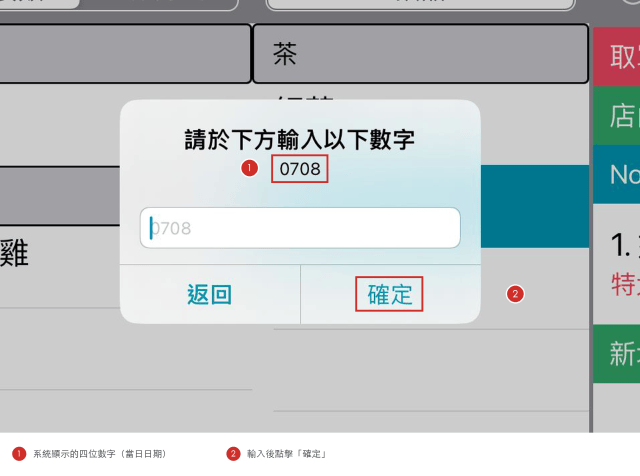This screenshot has width=640, height=476.
Task: Tap the green 店 button in sidebar
Action: [x=617, y=116]
